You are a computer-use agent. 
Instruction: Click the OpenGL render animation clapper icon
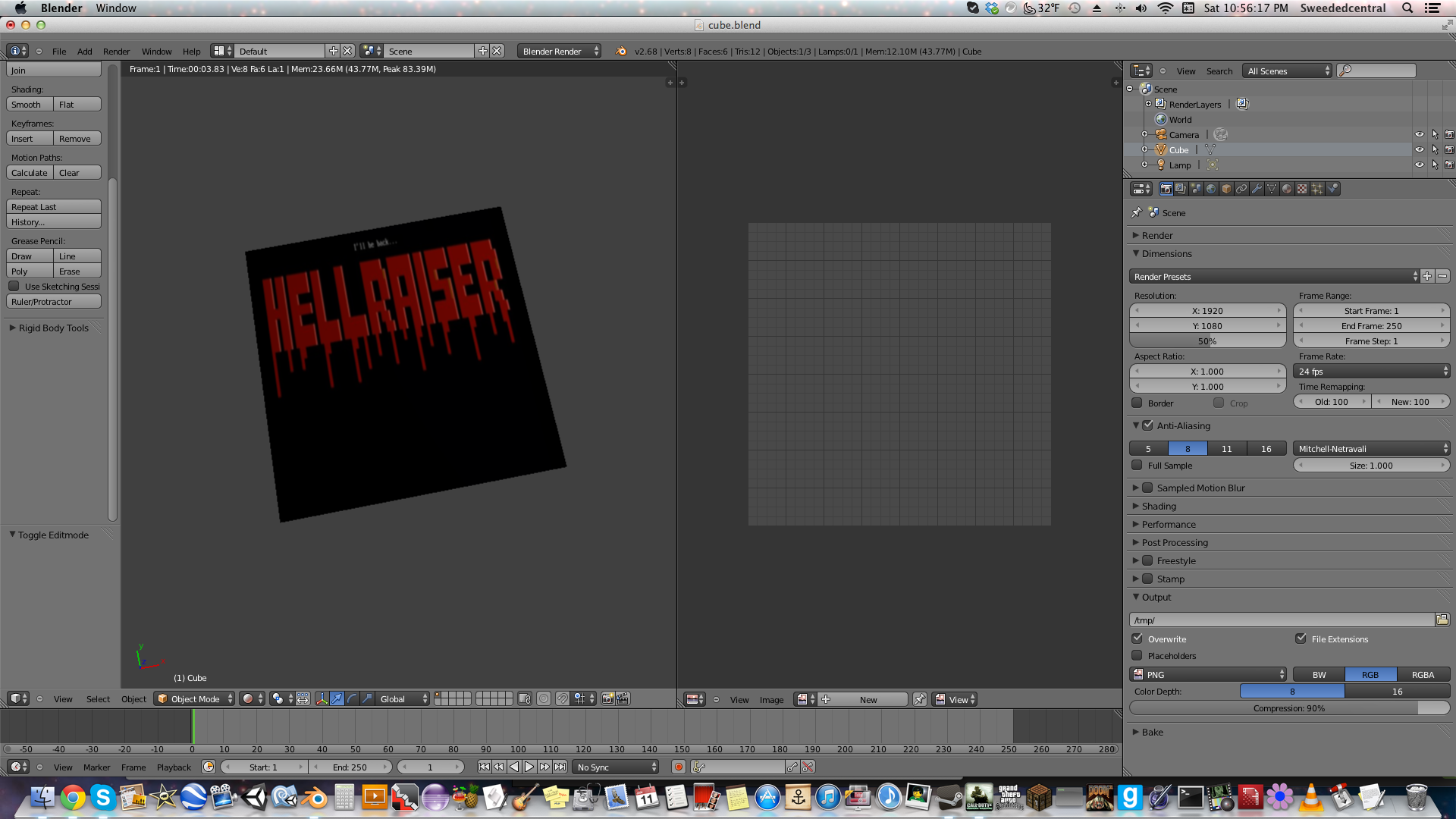[623, 698]
